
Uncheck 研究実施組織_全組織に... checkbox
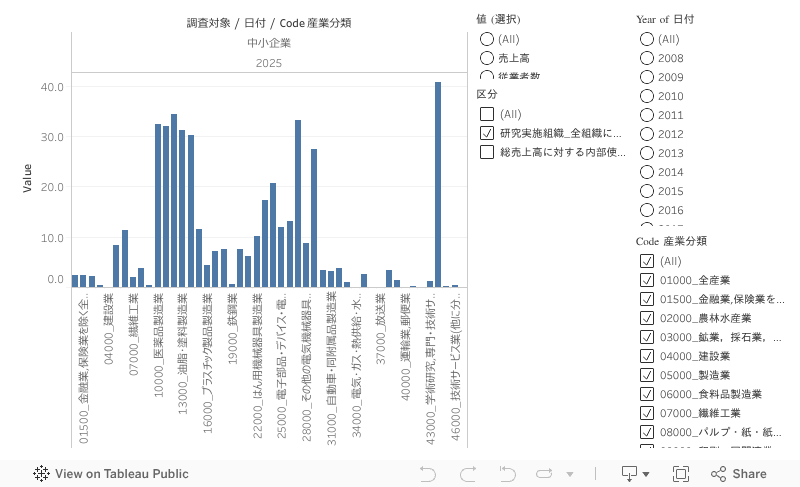(x=487, y=133)
